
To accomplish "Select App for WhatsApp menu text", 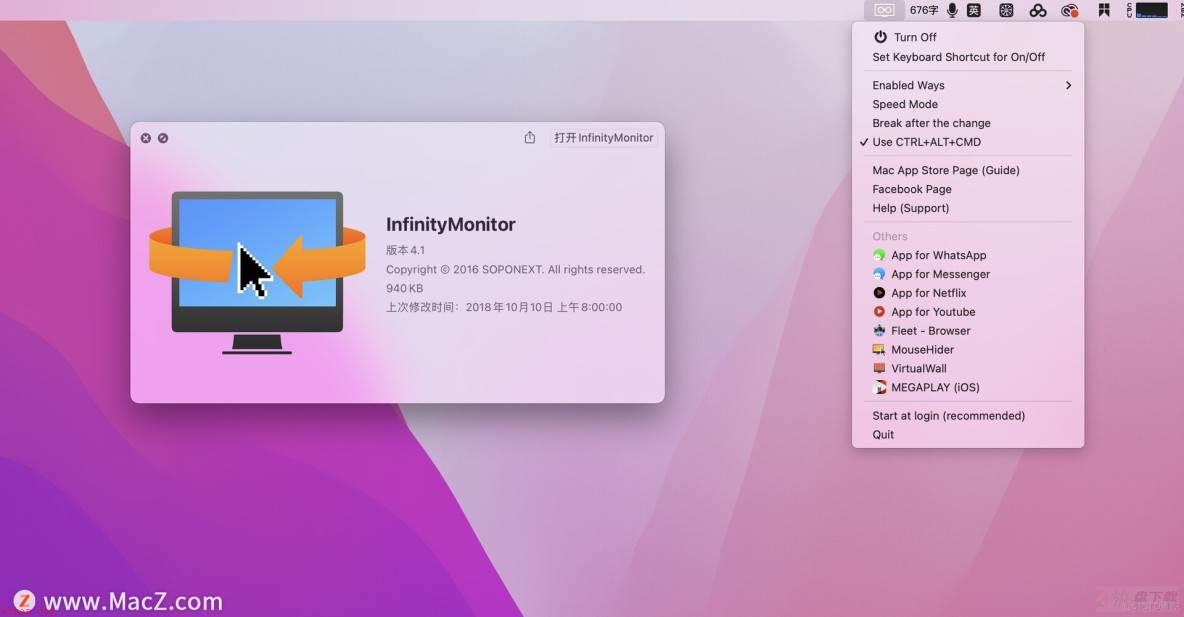I will [x=939, y=255].
